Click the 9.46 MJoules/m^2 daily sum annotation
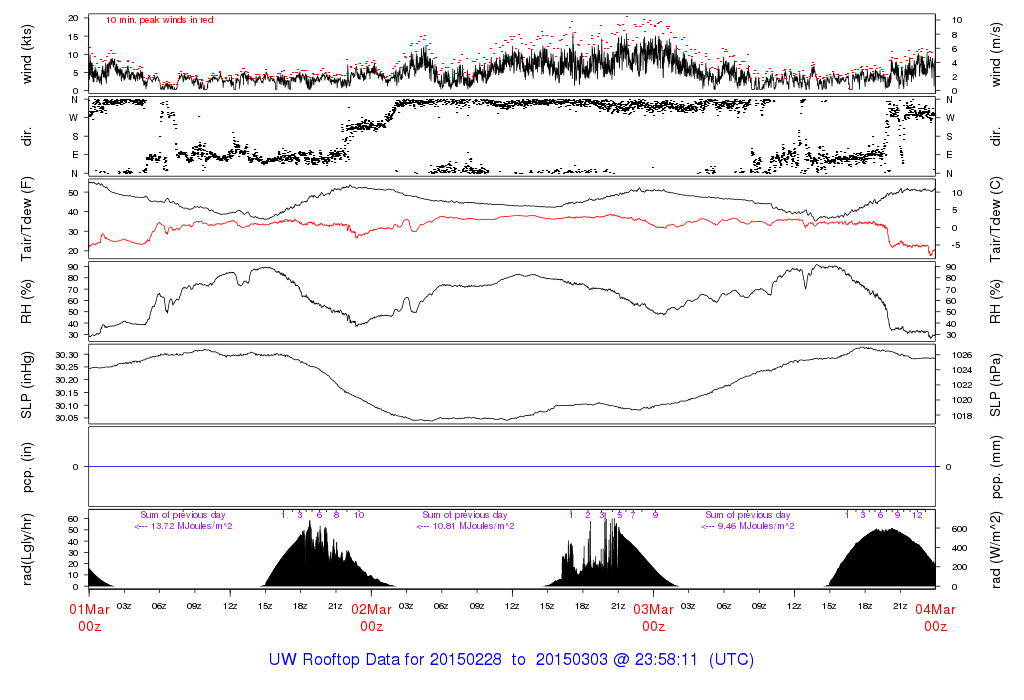Image resolution: width=1024 pixels, height=700 pixels. (x=749, y=525)
